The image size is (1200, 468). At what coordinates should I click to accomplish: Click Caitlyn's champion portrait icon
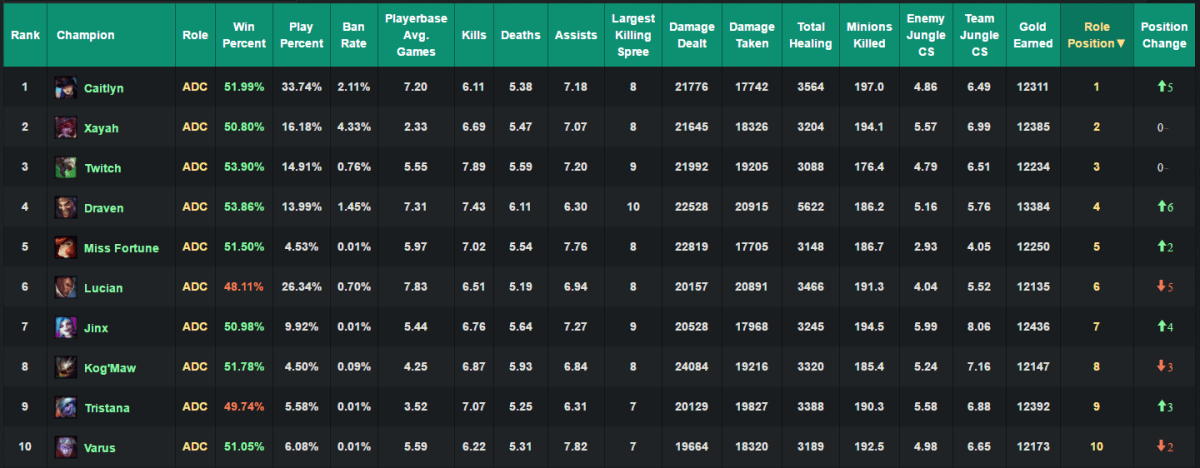coord(66,88)
